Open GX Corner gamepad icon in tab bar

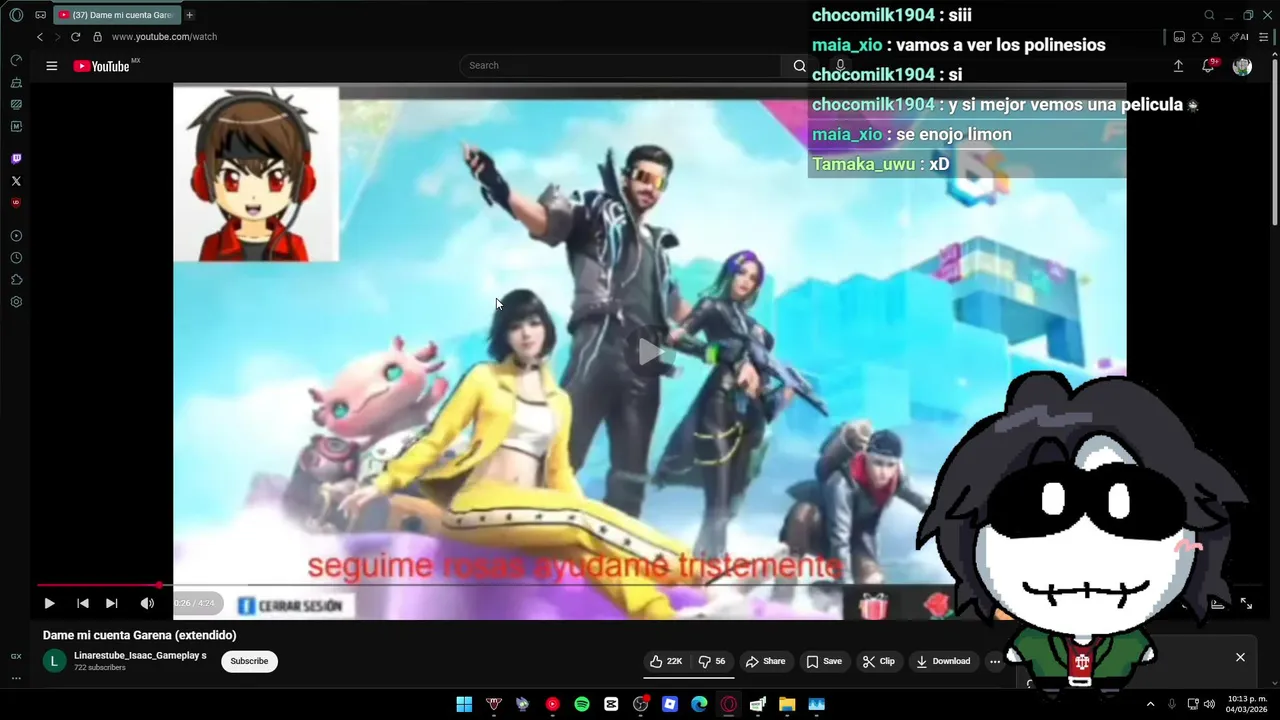coord(40,15)
